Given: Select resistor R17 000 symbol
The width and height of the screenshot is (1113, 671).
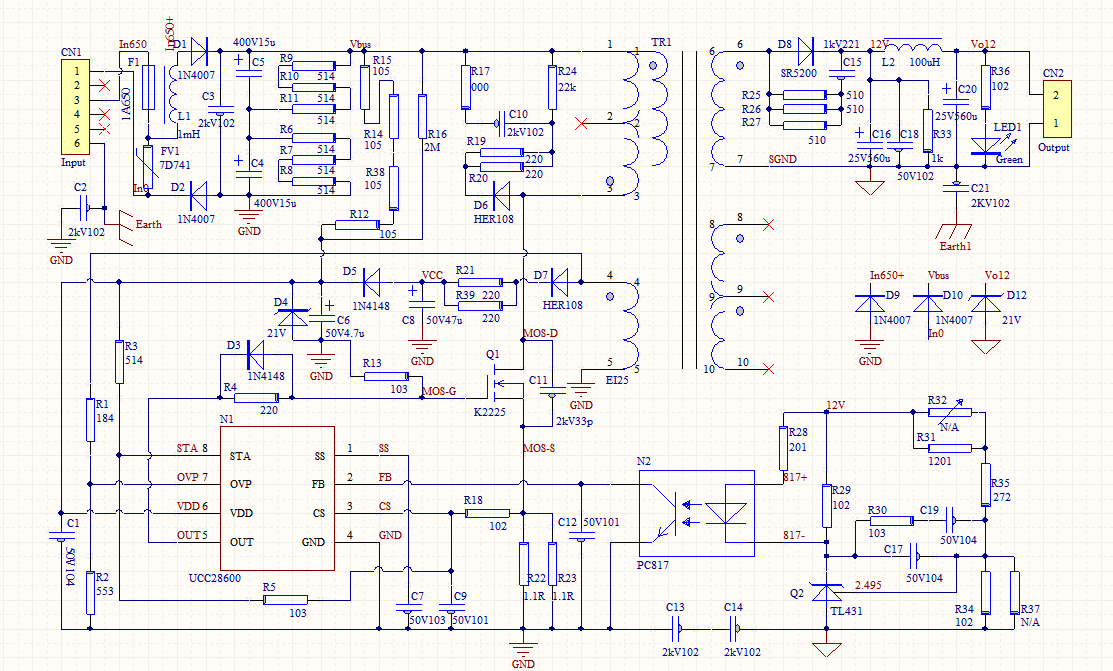Looking at the screenshot, I should click(x=466, y=87).
